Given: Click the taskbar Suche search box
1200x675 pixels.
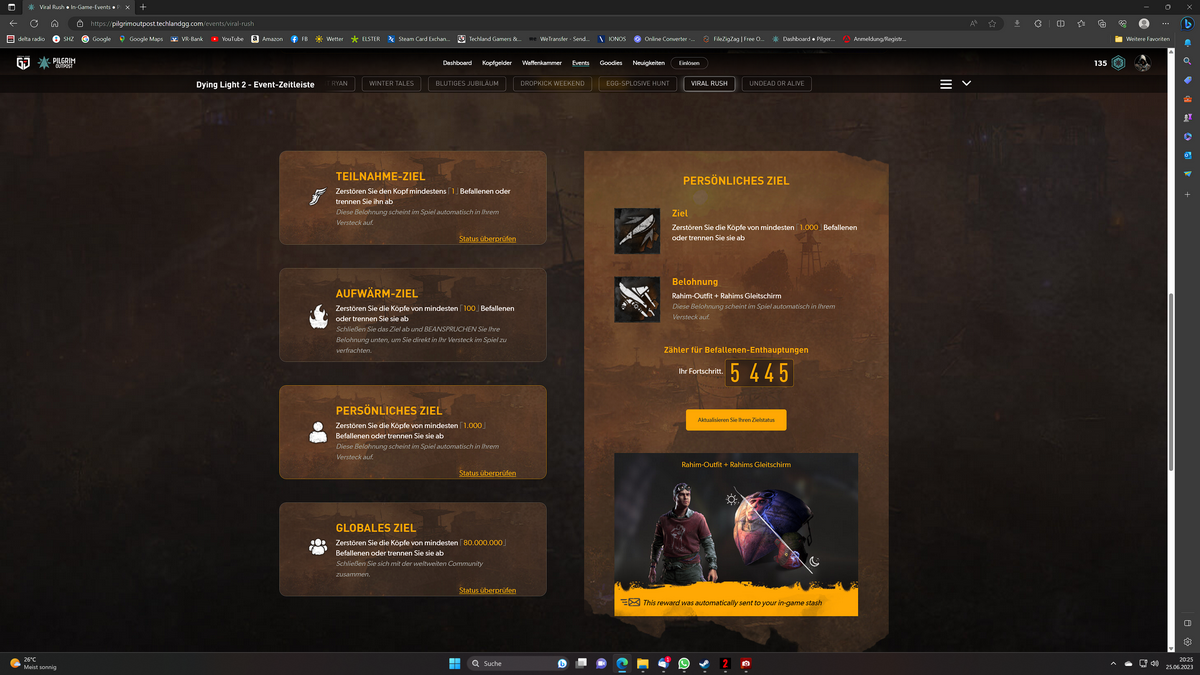Looking at the screenshot, I should pyautogui.click(x=519, y=663).
